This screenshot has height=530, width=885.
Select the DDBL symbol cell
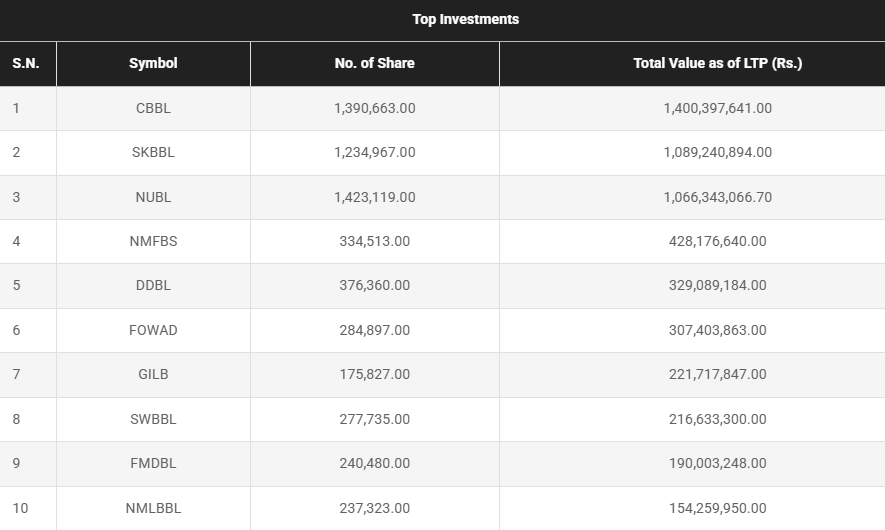point(153,285)
